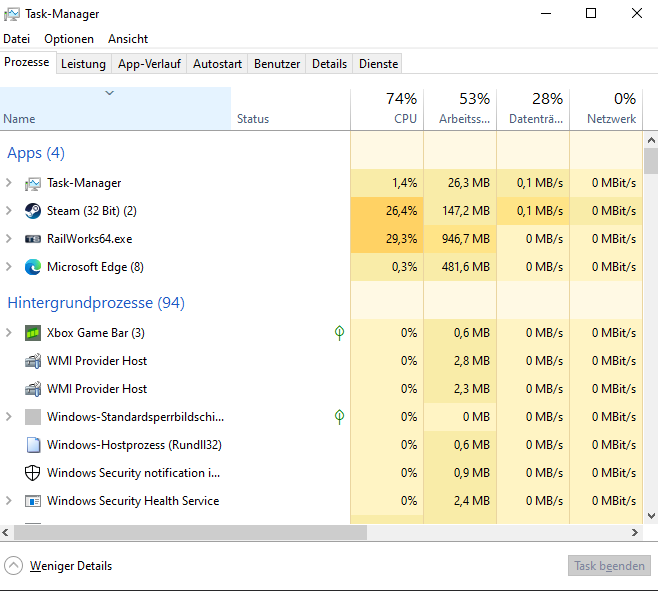
Task: Click the Steam app icon
Action: (33, 211)
